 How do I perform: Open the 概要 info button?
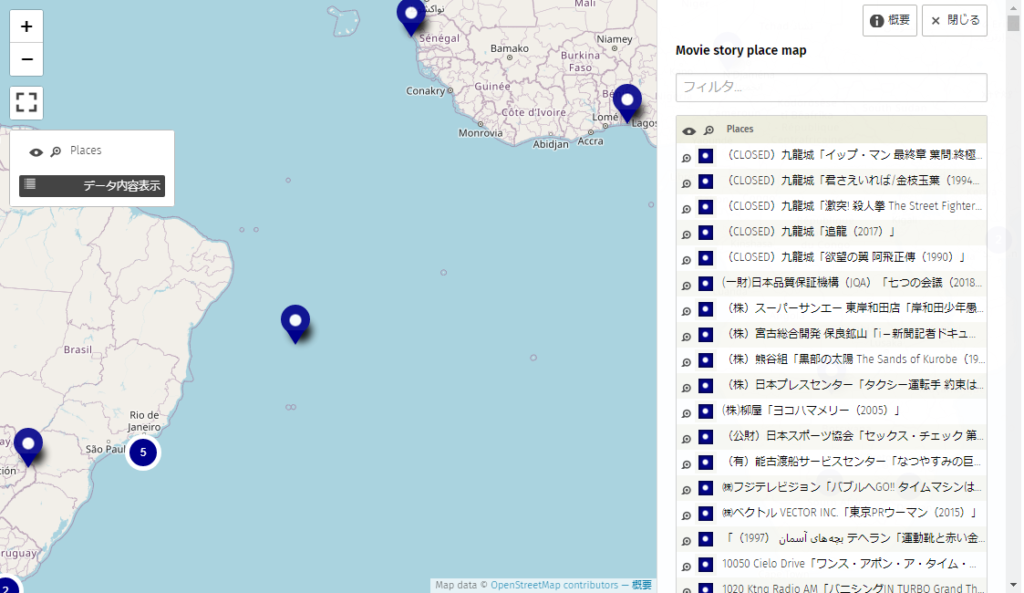(889, 20)
